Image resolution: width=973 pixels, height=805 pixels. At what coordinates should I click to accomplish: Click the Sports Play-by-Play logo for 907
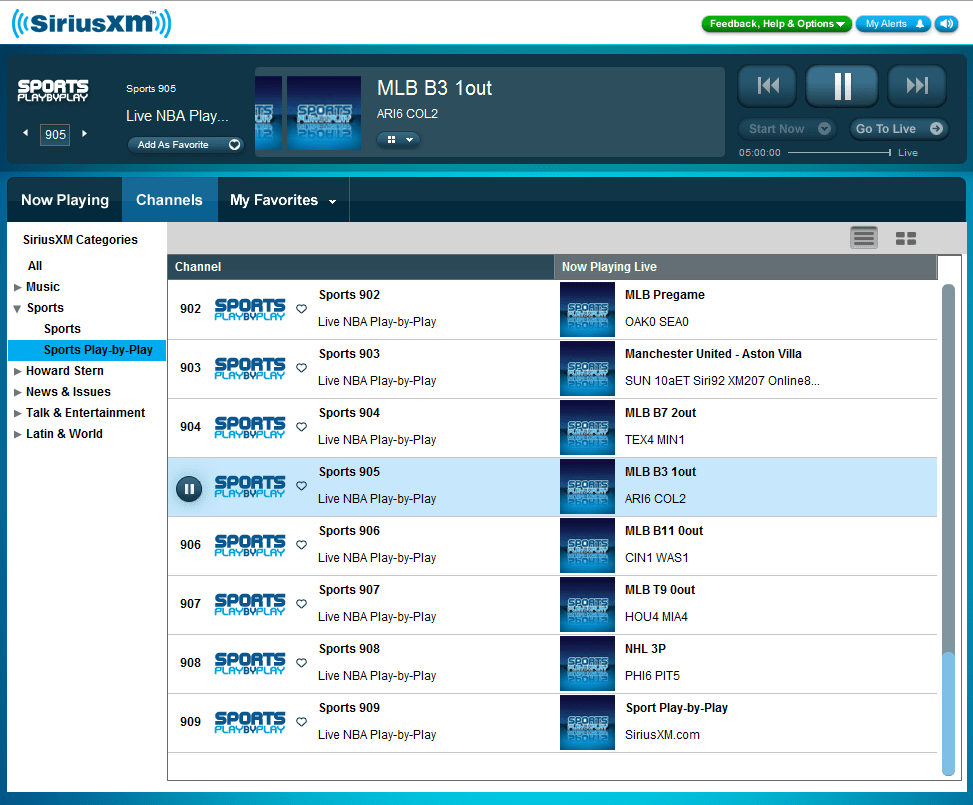(250, 604)
